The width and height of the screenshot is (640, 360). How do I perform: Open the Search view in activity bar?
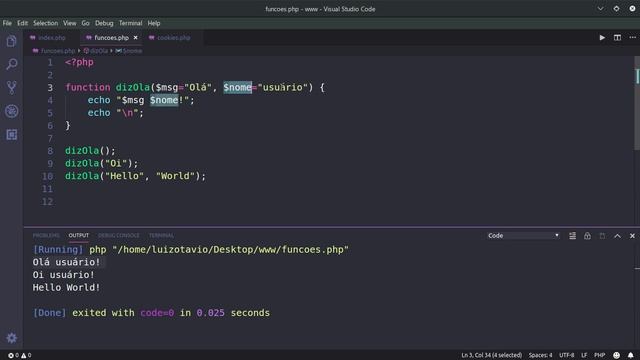(x=11, y=64)
